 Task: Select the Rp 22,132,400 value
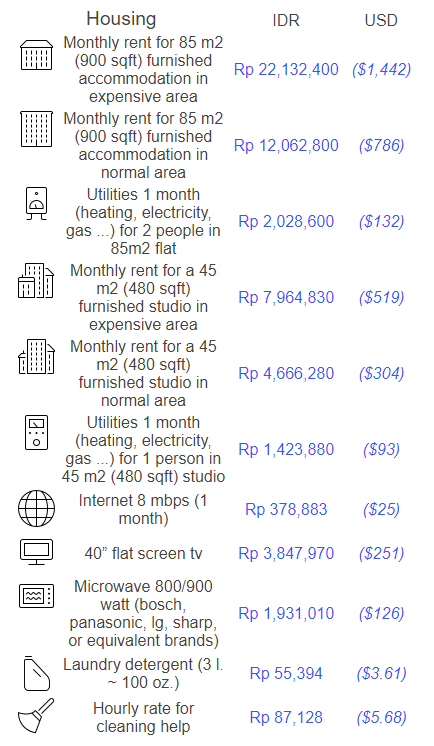(x=286, y=69)
